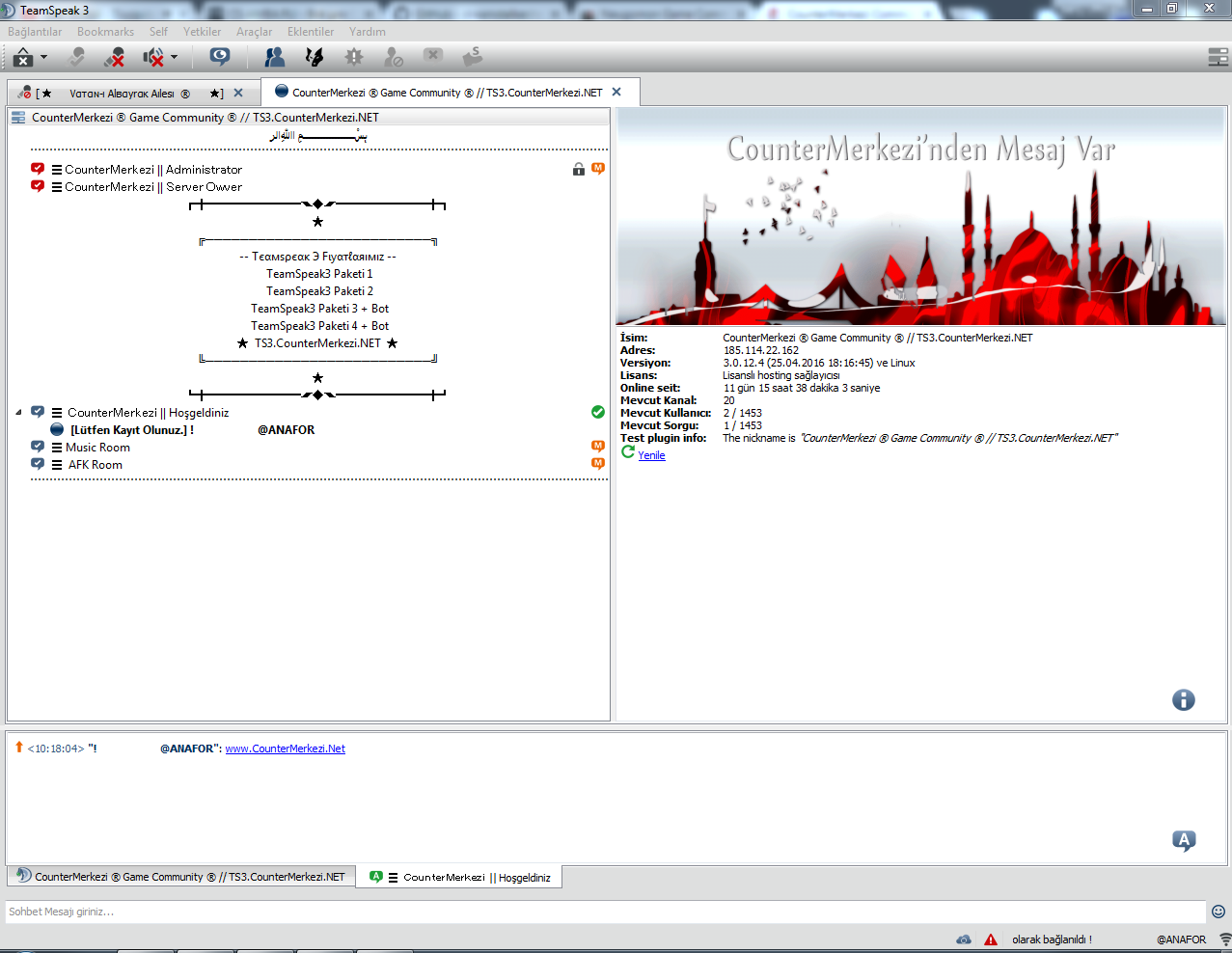Click the orange M badge on AFK Room row
This screenshot has width=1232, height=953.
(598, 464)
